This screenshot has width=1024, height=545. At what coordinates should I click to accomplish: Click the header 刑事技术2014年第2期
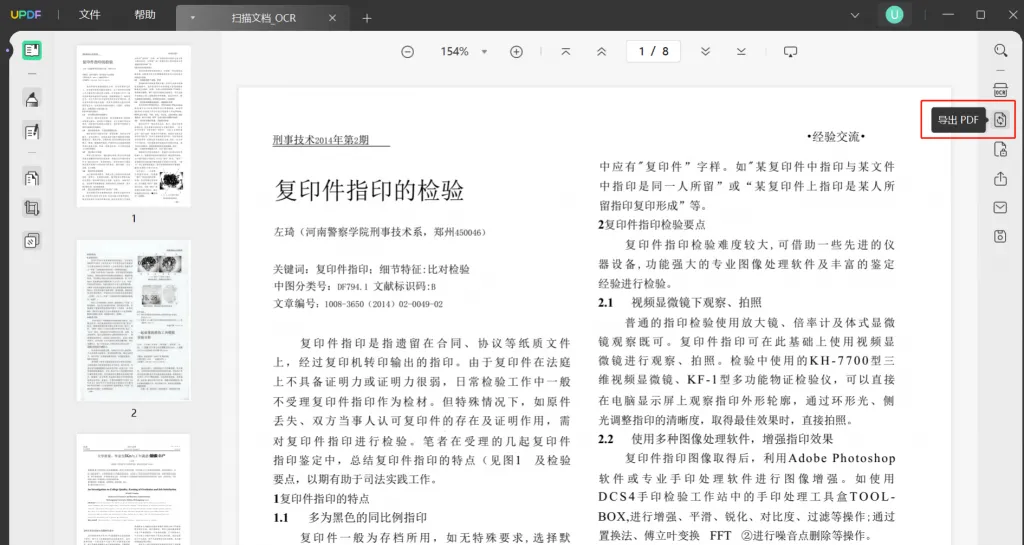(321, 140)
